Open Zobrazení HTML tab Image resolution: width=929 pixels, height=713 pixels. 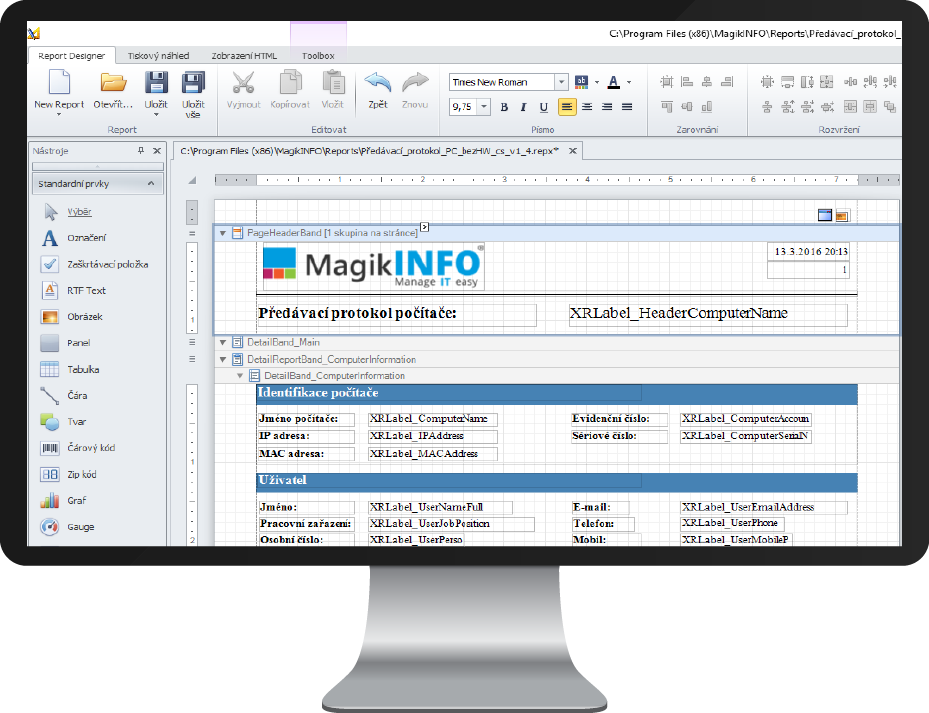[x=244, y=56]
